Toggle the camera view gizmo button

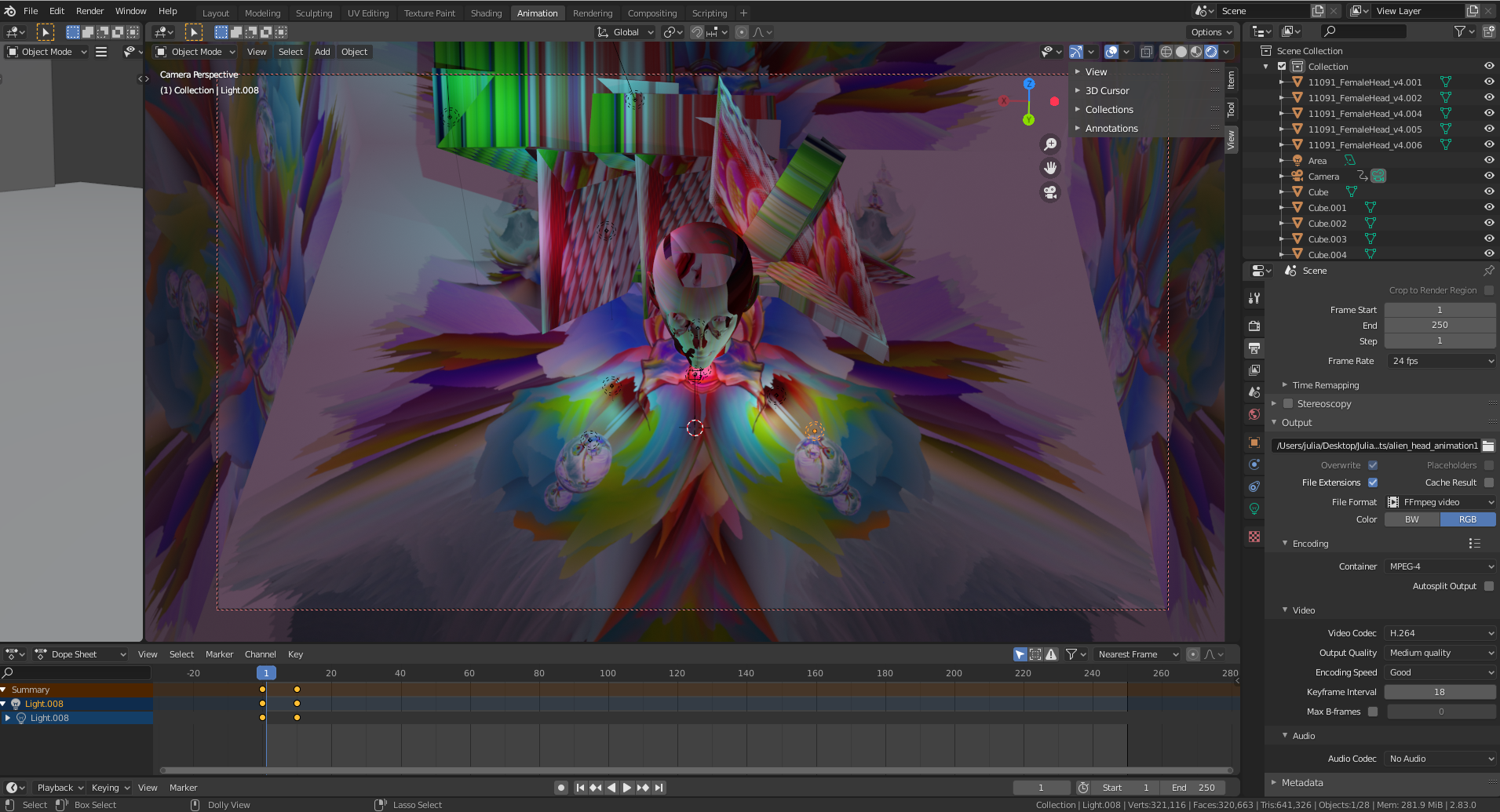click(x=1050, y=192)
